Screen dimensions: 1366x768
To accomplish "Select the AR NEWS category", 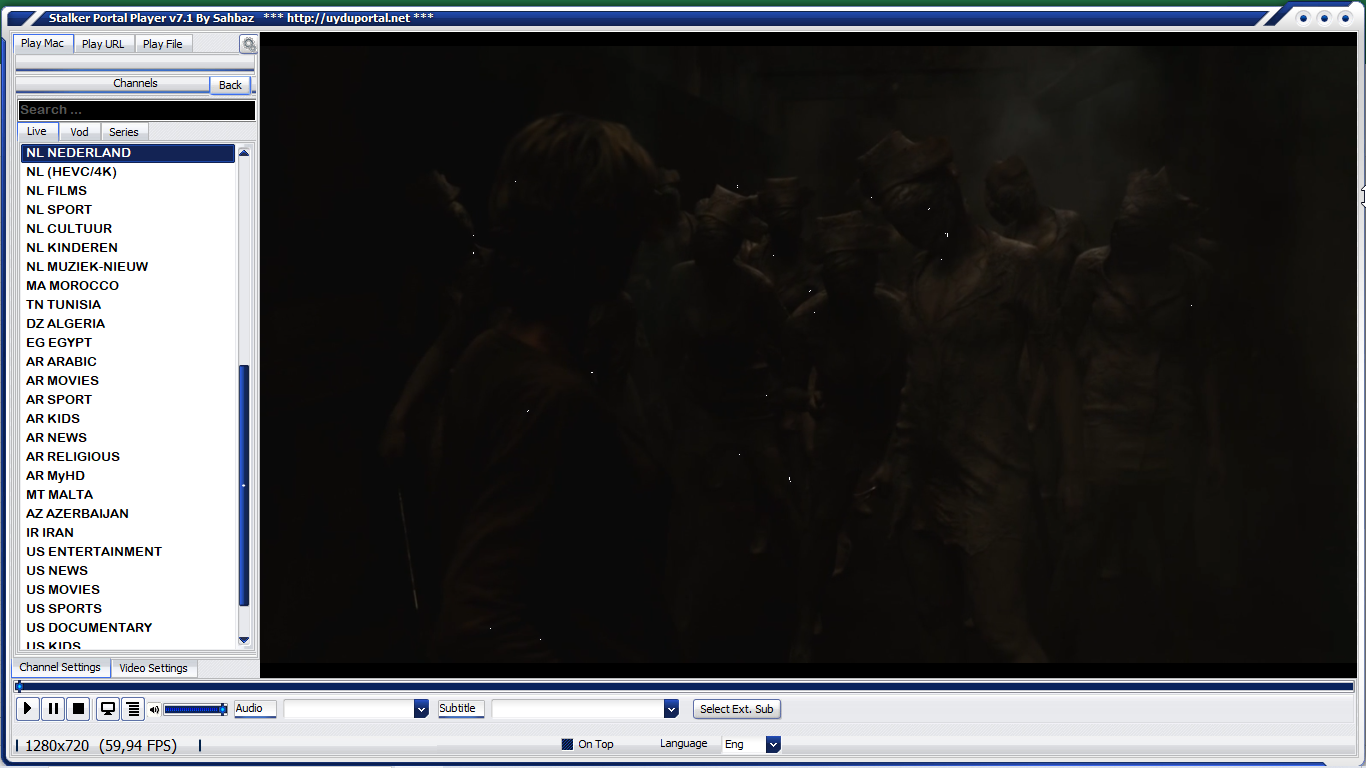I will tap(128, 438).
